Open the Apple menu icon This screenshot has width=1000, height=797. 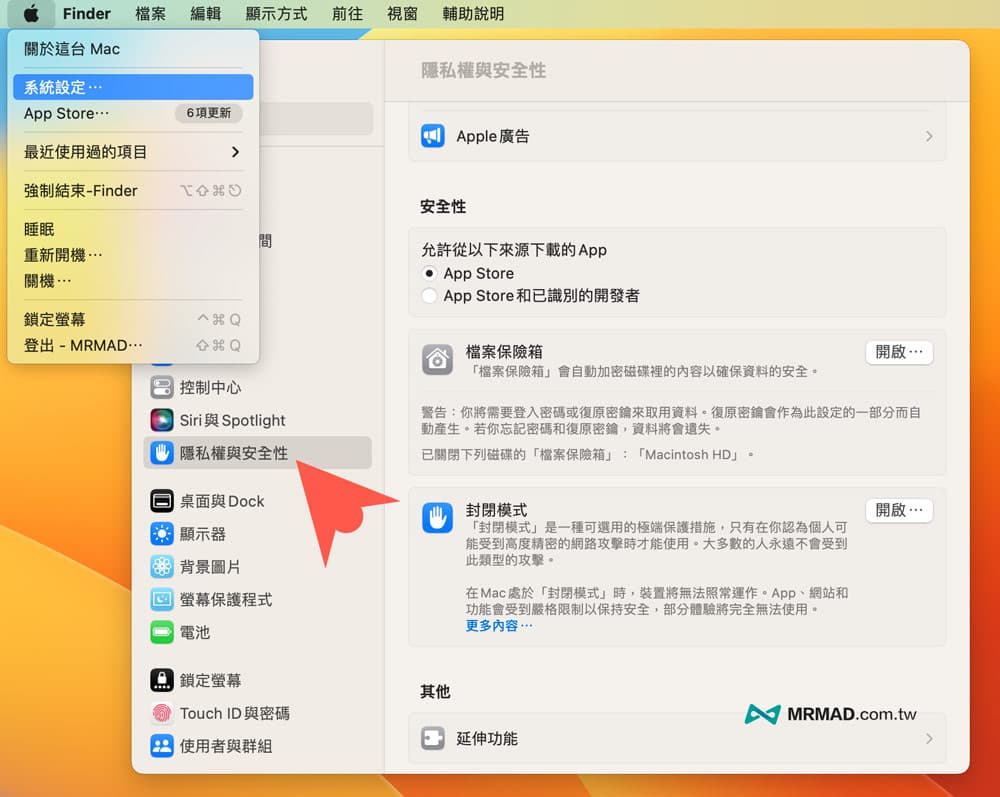coord(31,13)
